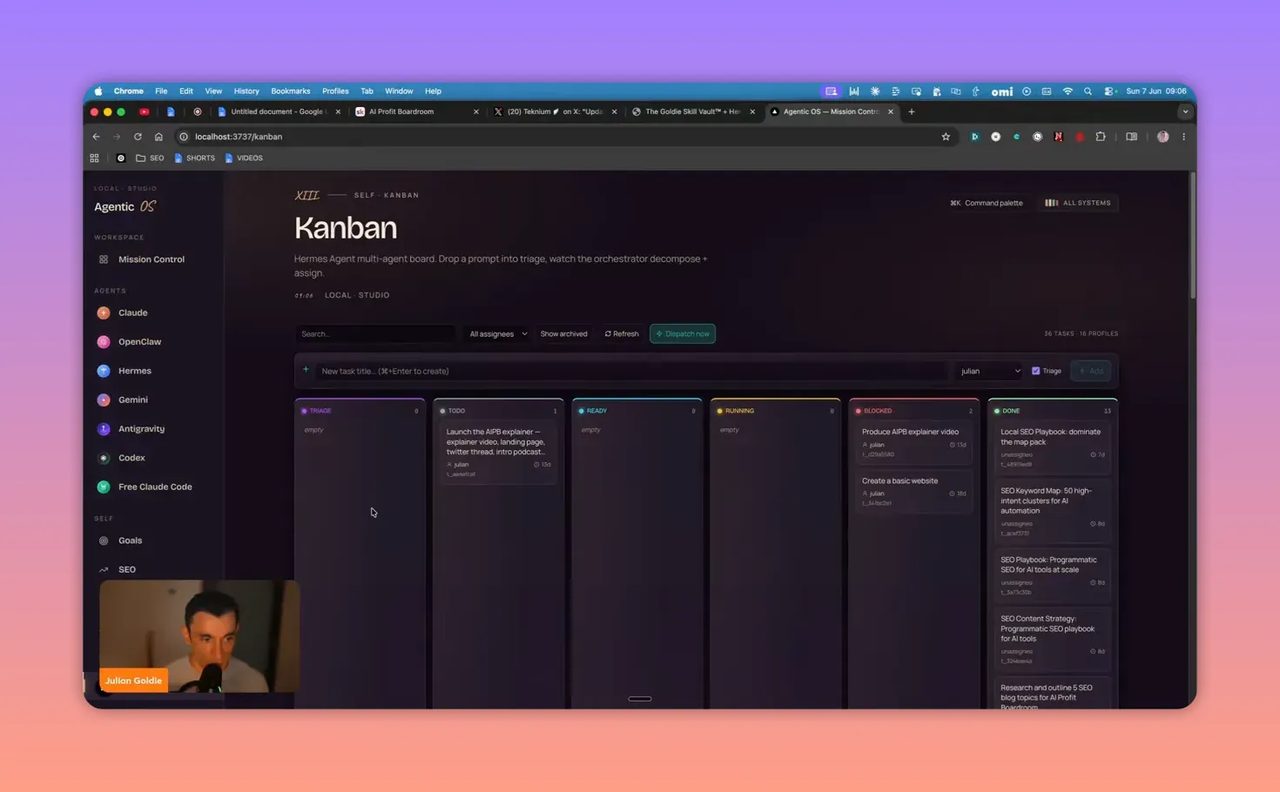The width and height of the screenshot is (1280, 792).
Task: Open the Wi-Fi menu bar icon
Action: (1068, 91)
